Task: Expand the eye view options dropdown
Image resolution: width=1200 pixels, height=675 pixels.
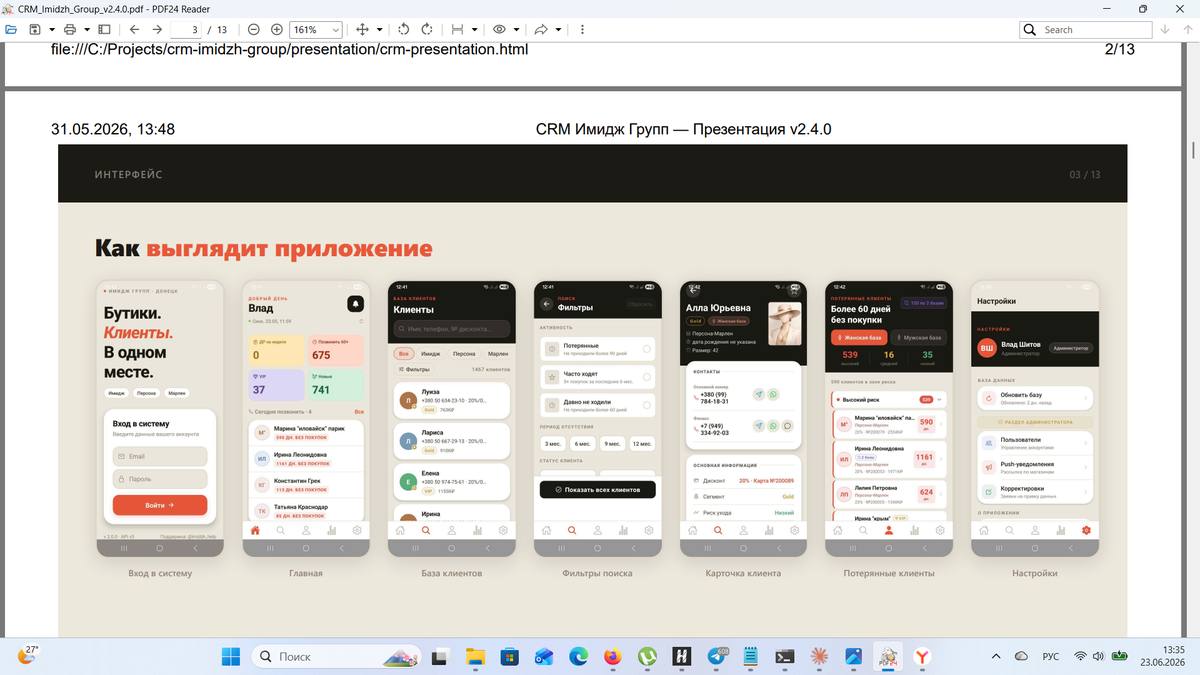Action: (x=516, y=30)
